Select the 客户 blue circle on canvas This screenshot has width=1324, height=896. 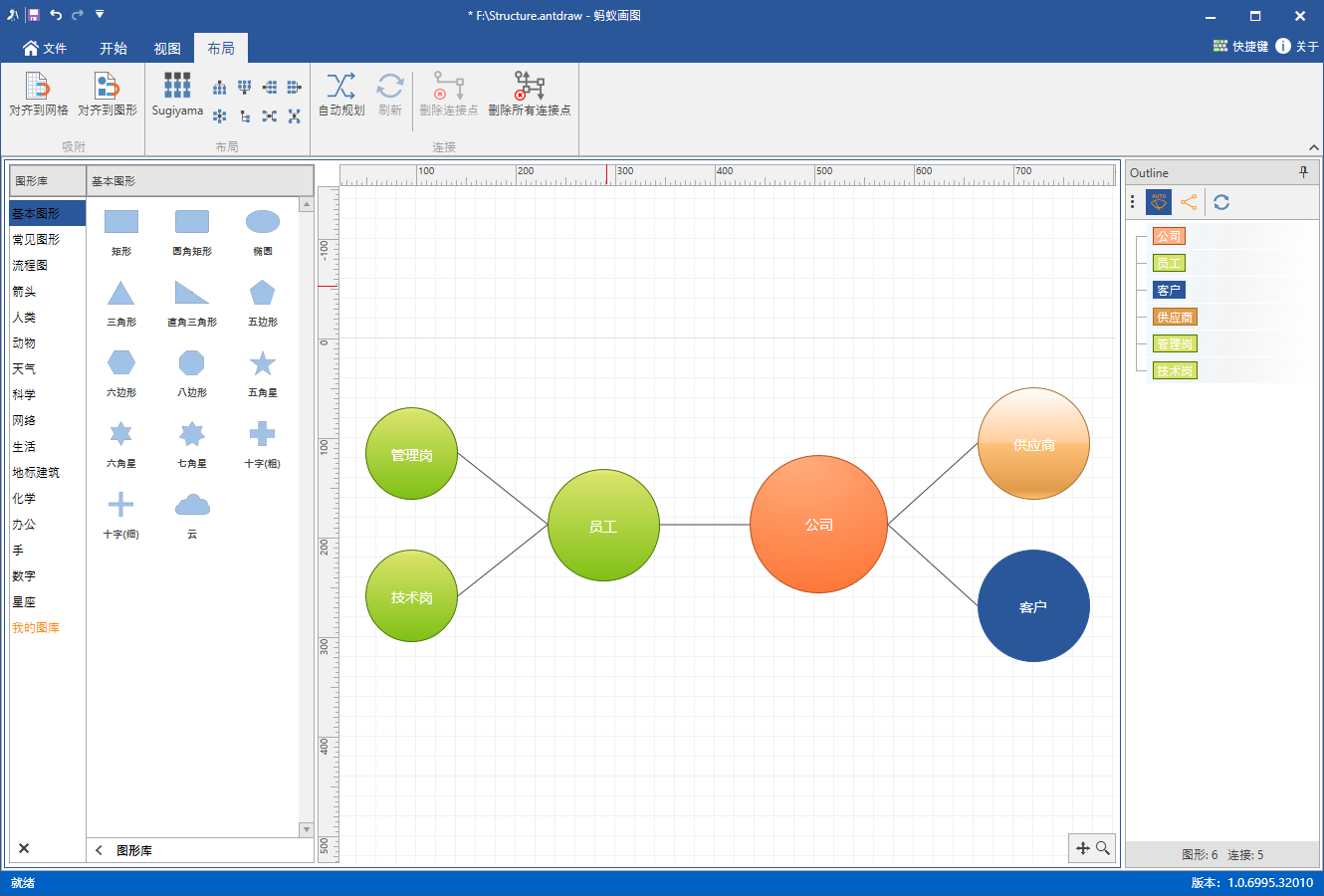click(1033, 605)
